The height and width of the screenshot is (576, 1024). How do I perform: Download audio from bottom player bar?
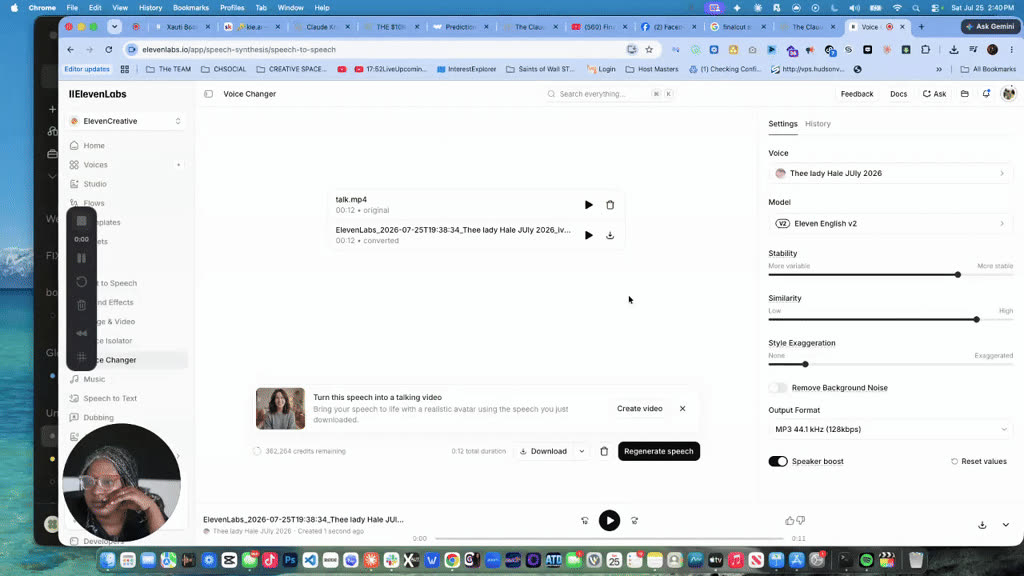(x=982, y=525)
